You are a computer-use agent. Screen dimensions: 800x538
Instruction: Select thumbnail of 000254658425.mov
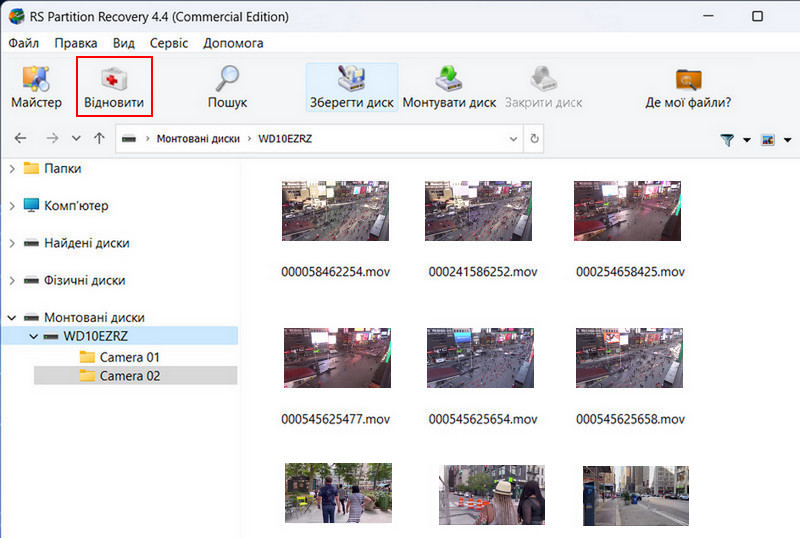tap(627, 211)
